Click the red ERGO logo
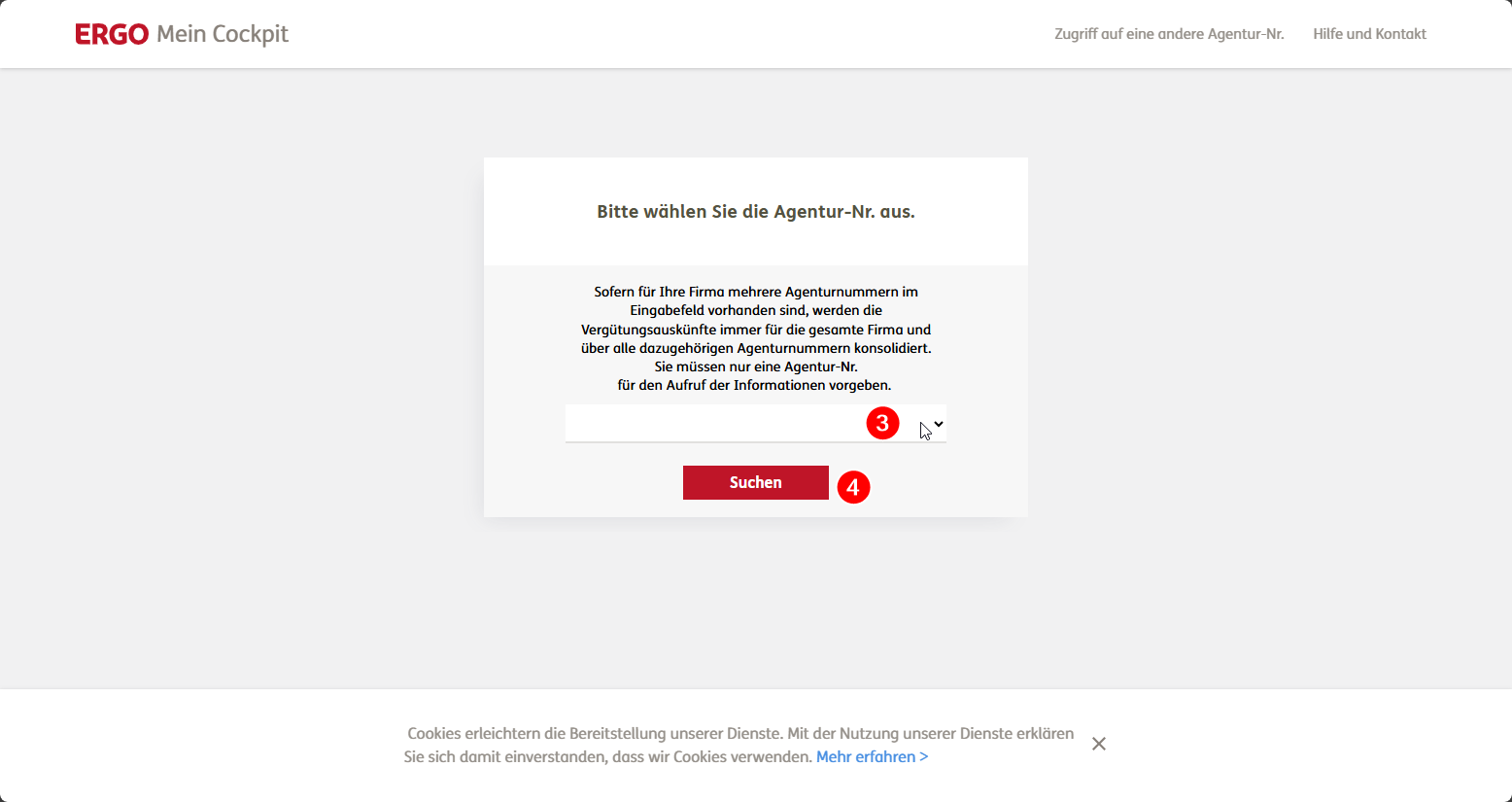 tap(112, 34)
